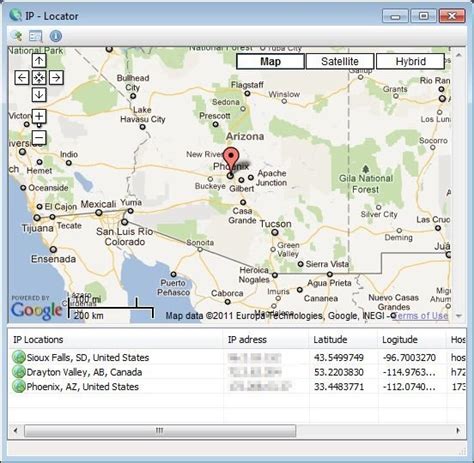Click the red marker on Phoenix
The width and height of the screenshot is (474, 463).
(231, 160)
